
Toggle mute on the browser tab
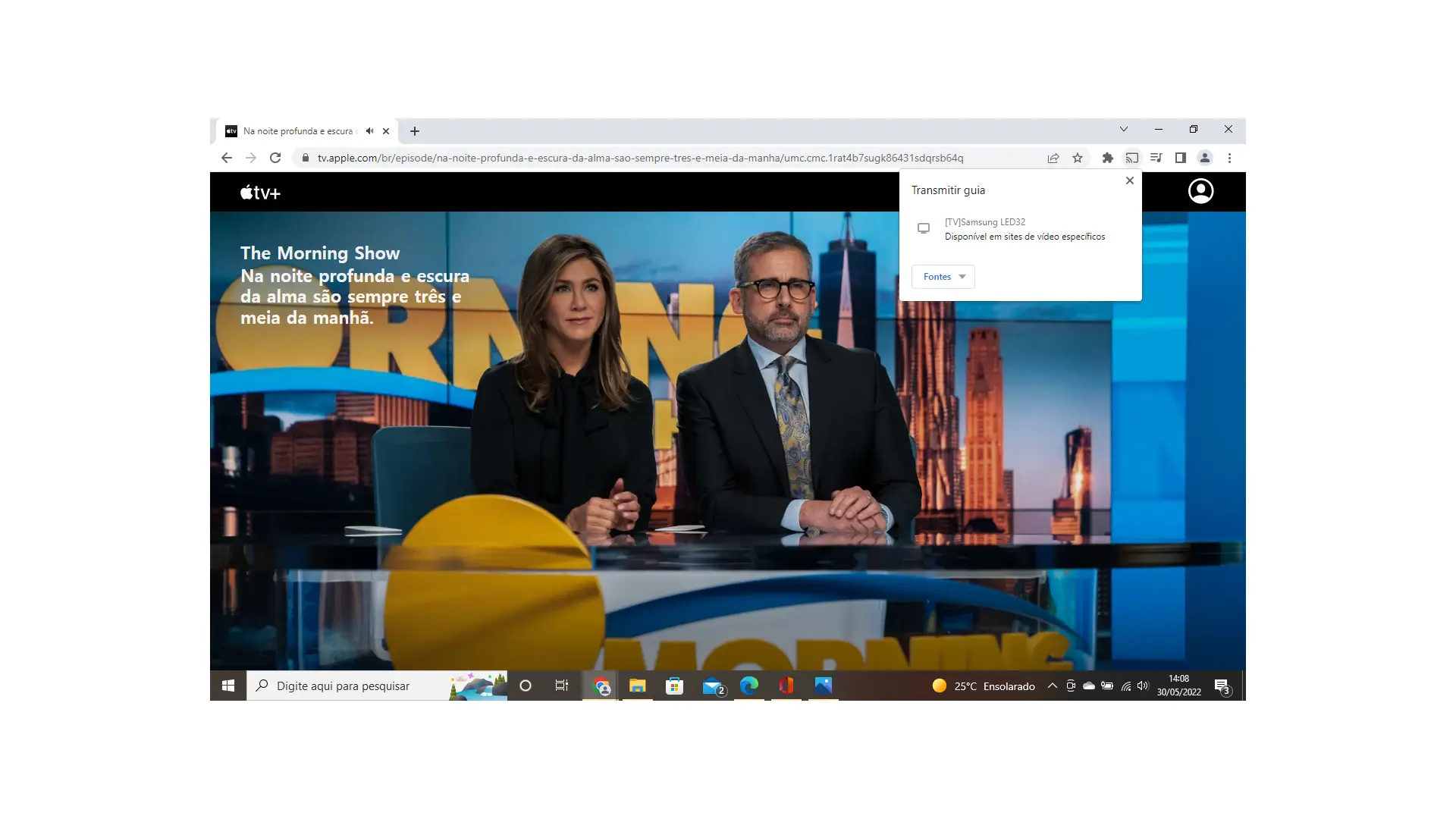click(x=370, y=131)
